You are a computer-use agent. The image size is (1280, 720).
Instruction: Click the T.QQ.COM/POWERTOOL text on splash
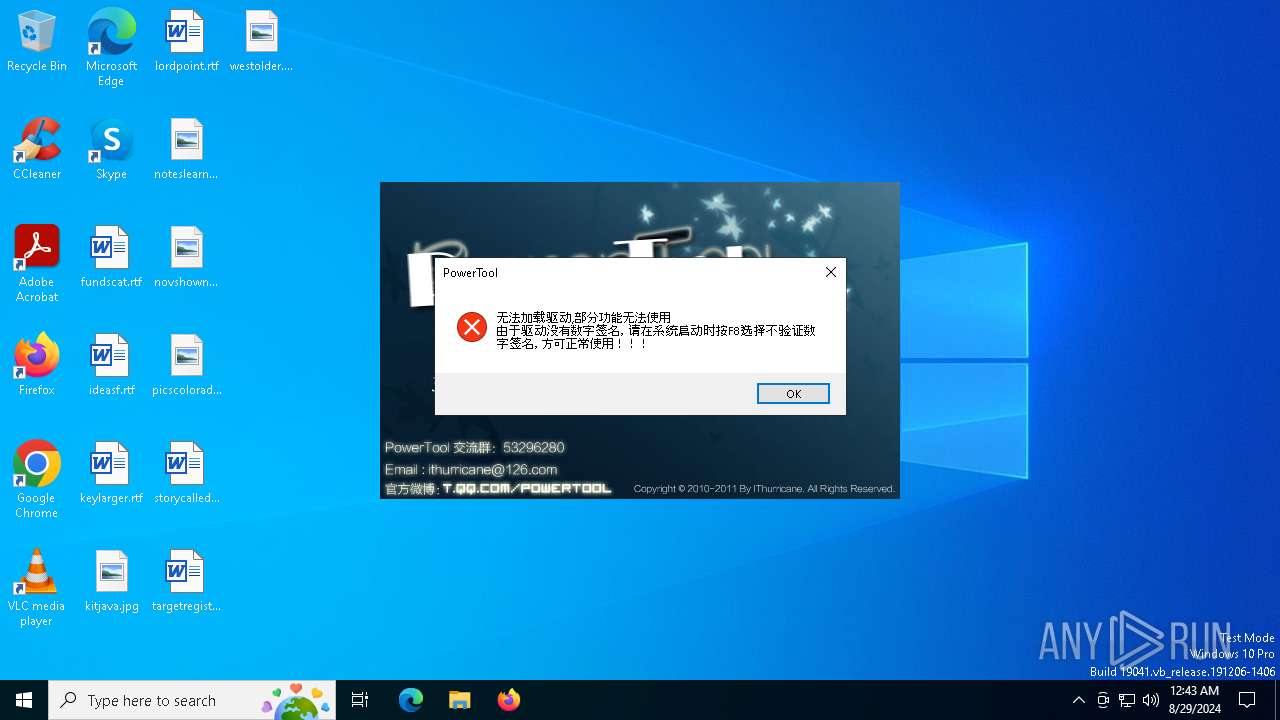(x=526, y=489)
